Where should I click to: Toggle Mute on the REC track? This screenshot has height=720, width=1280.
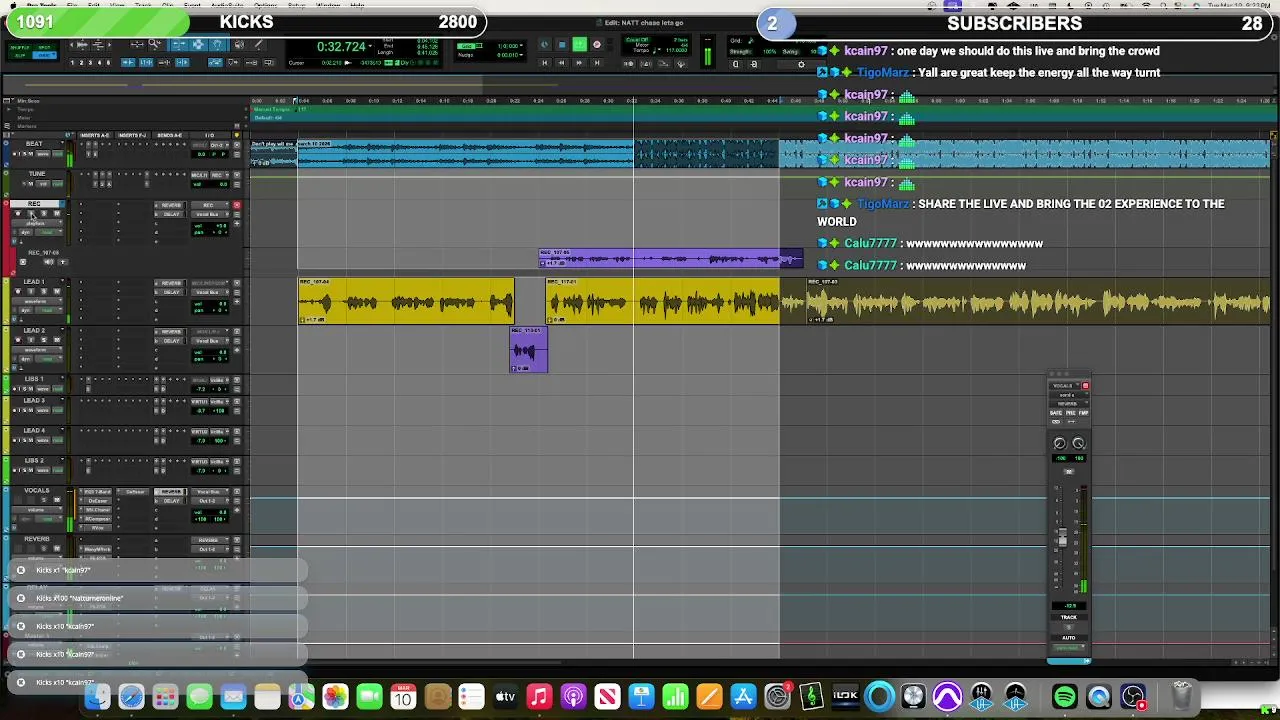[x=57, y=214]
